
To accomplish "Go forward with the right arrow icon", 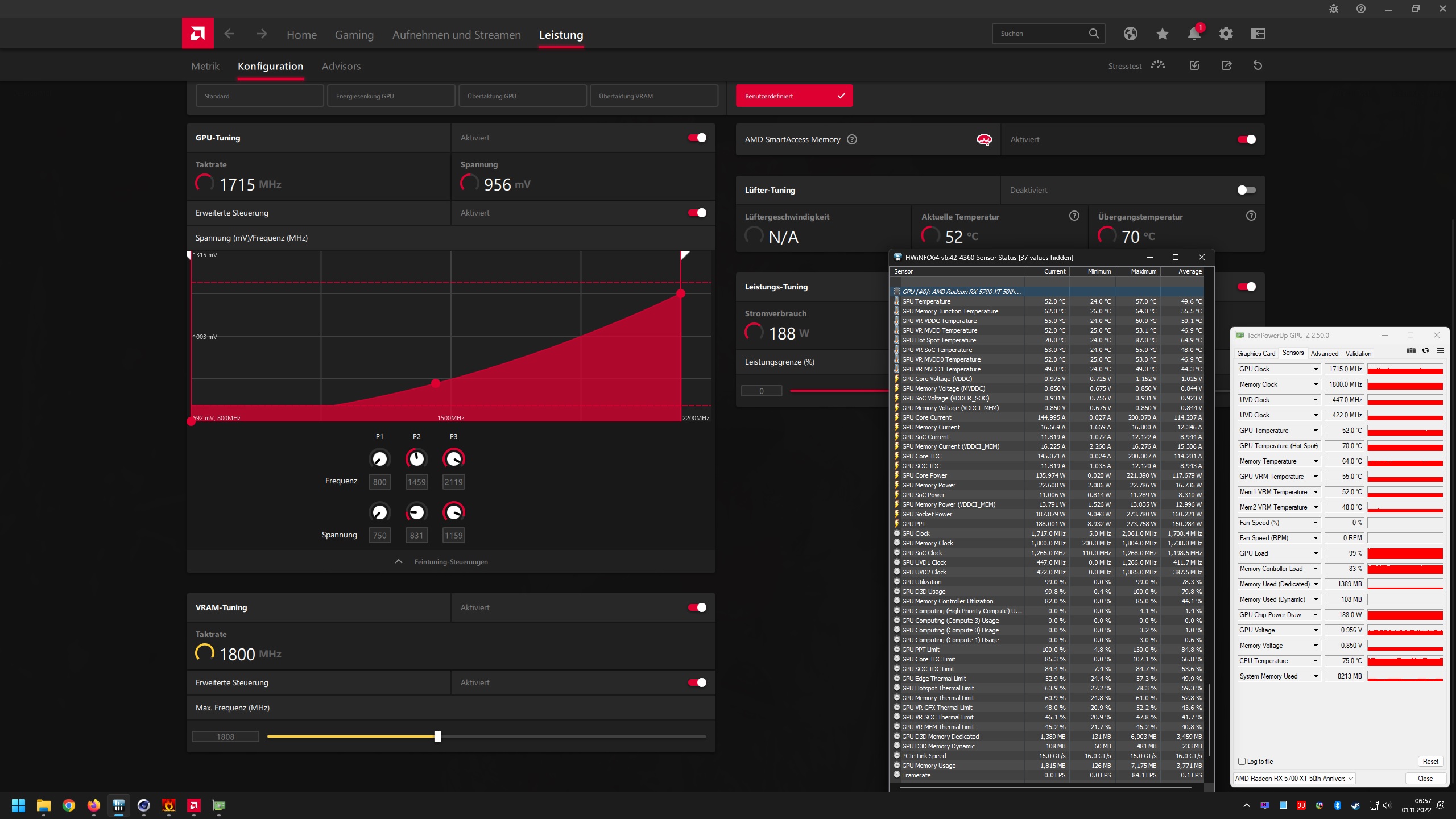I will 262,34.
